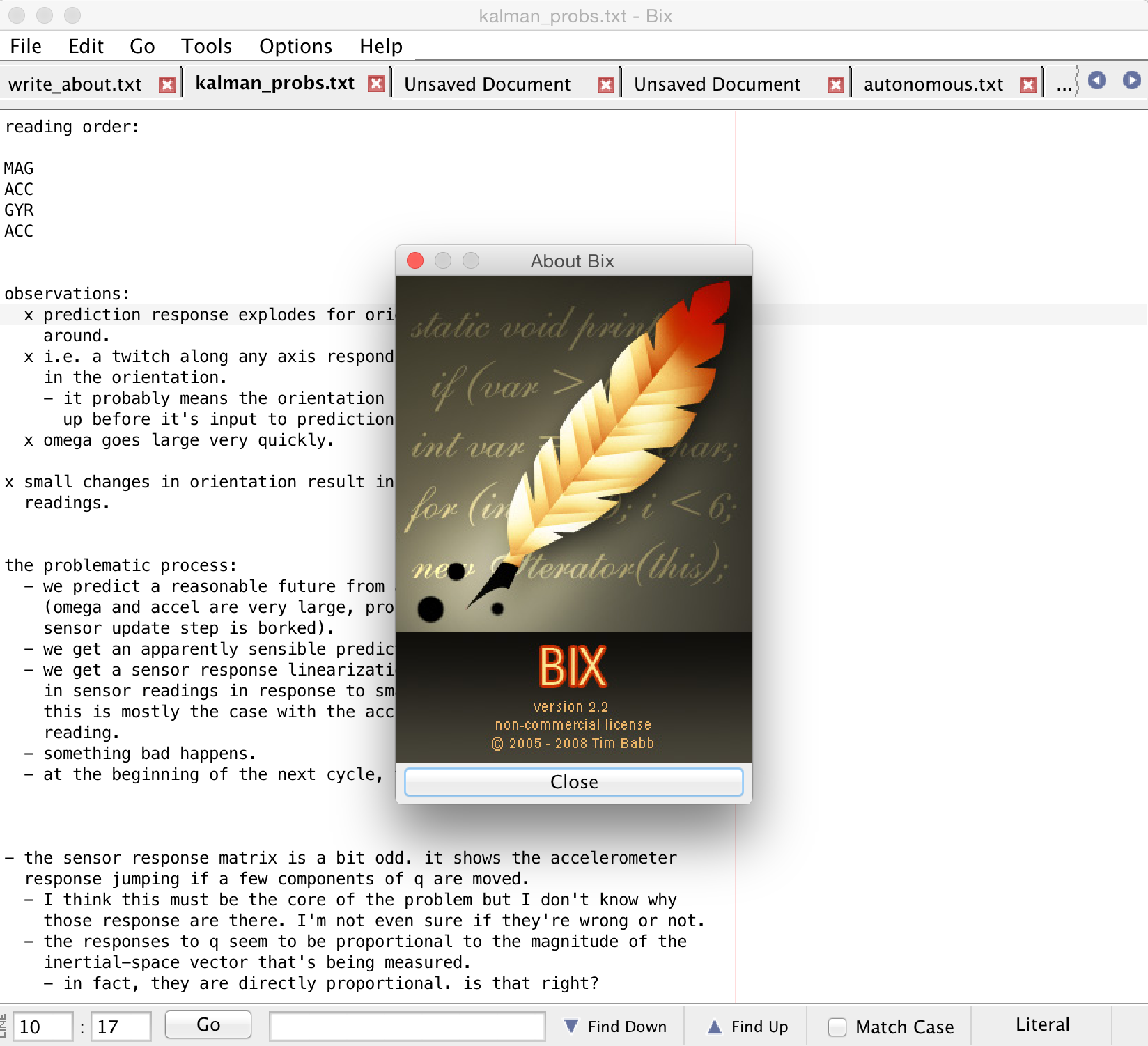Click the '© 2005 - 2008 Tim Babb' text
Screen dimensions: 1148x1046
573,743
